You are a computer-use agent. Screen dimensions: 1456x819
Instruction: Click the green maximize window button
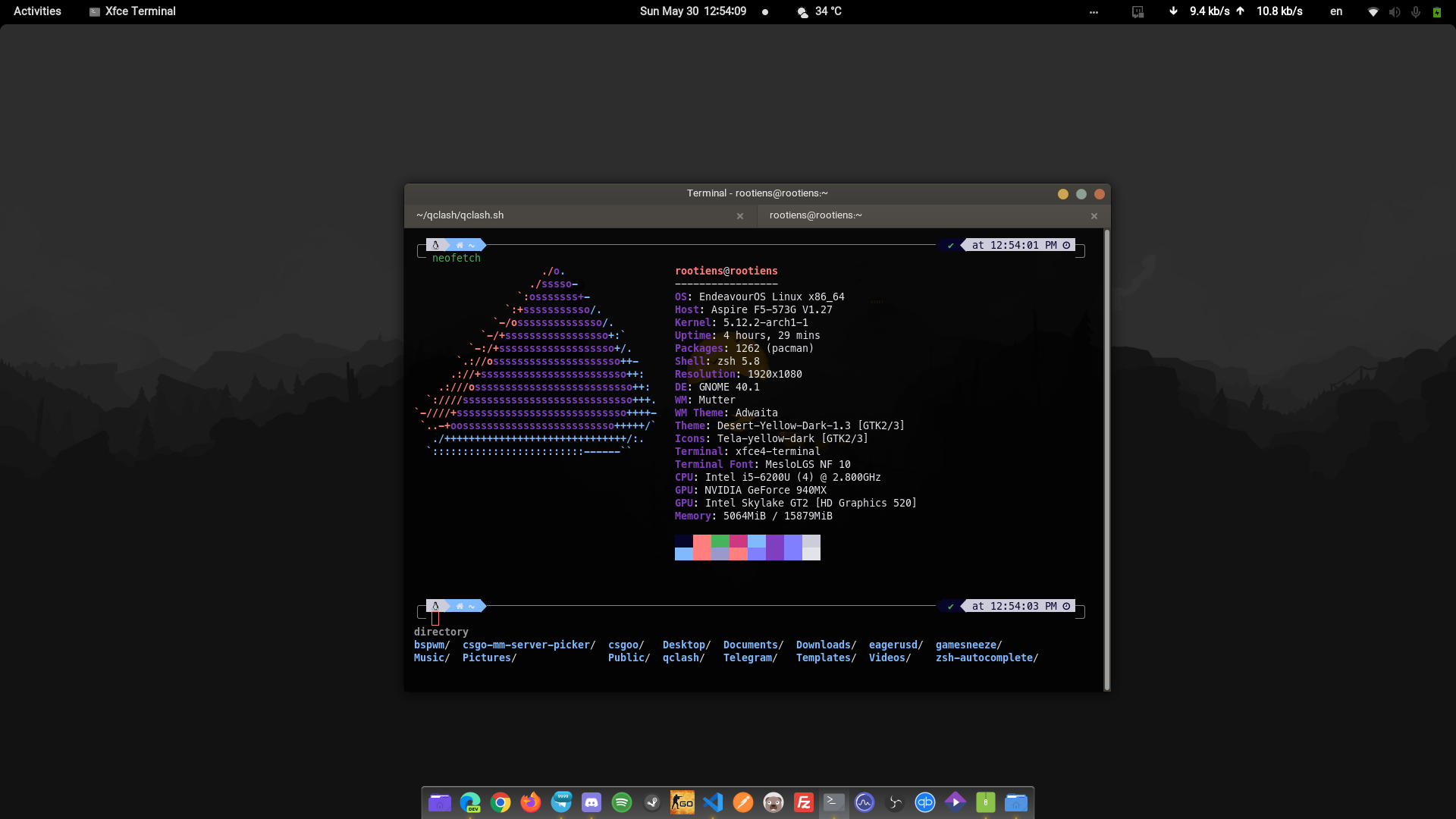[1081, 194]
